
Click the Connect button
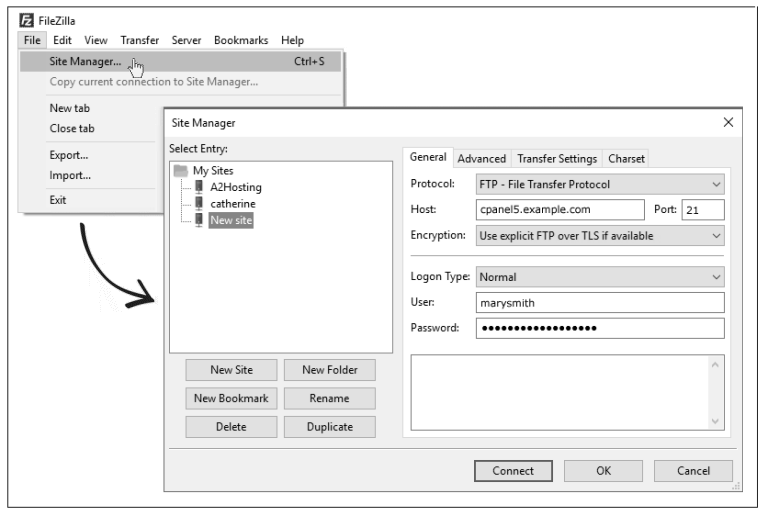pos(513,471)
